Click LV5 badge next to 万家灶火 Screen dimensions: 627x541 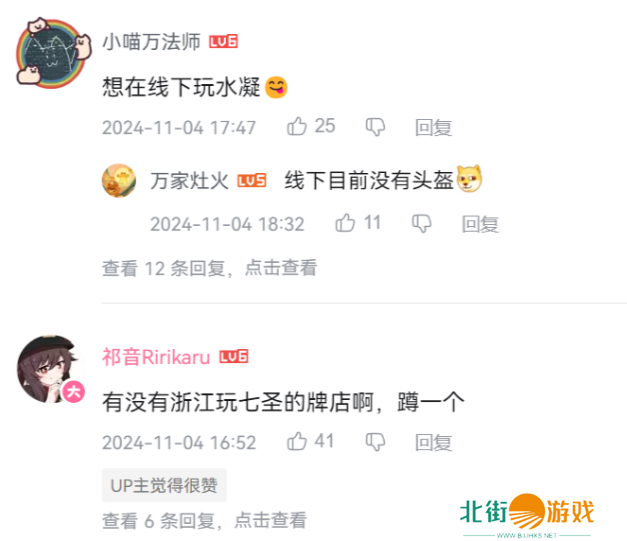(252, 181)
